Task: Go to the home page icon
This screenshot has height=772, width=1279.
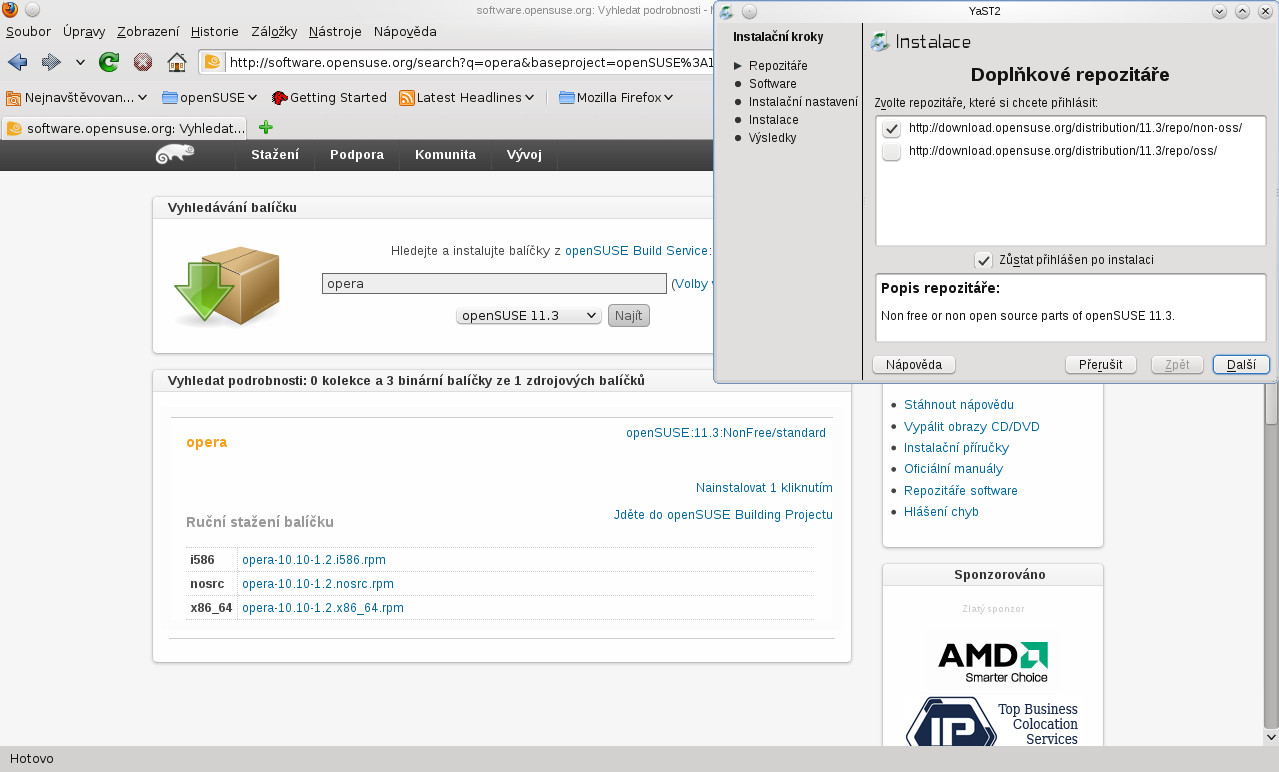Action: point(177,63)
